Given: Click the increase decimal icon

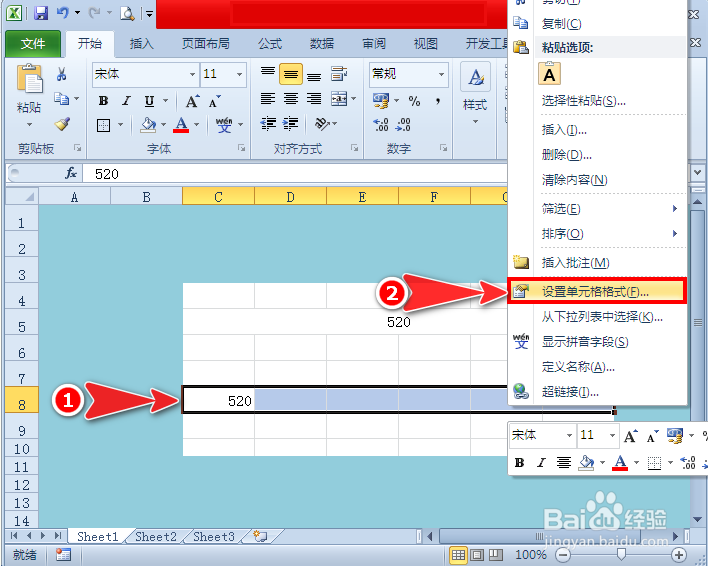Looking at the screenshot, I should pyautogui.click(x=381, y=125).
